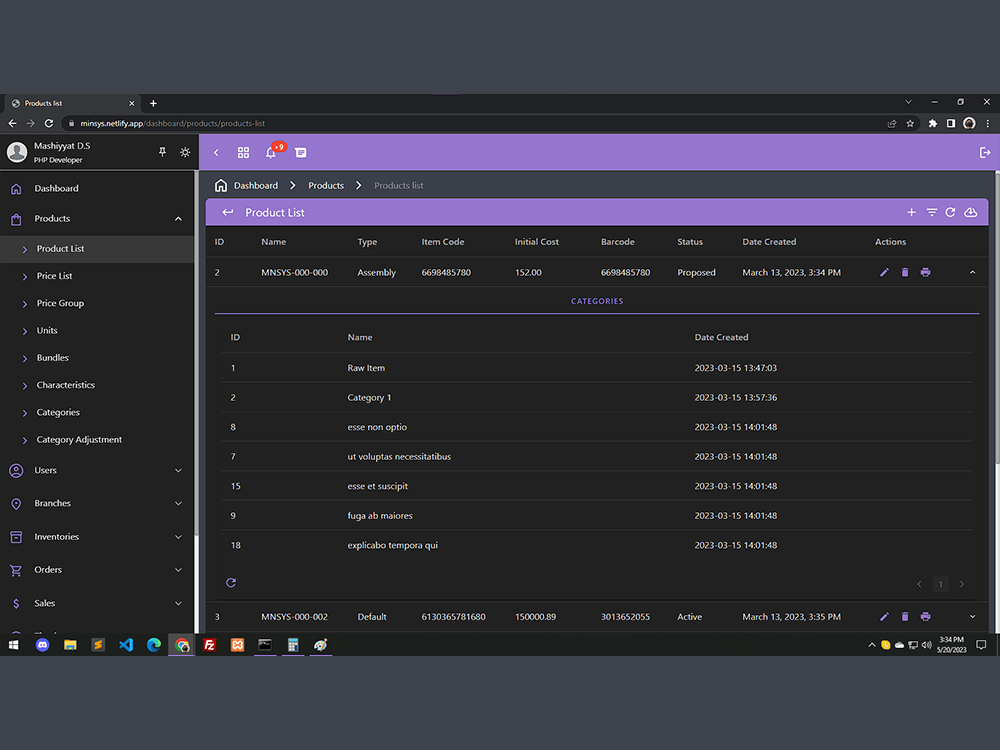Add a new product with plus icon
The image size is (1000, 750).
click(911, 212)
